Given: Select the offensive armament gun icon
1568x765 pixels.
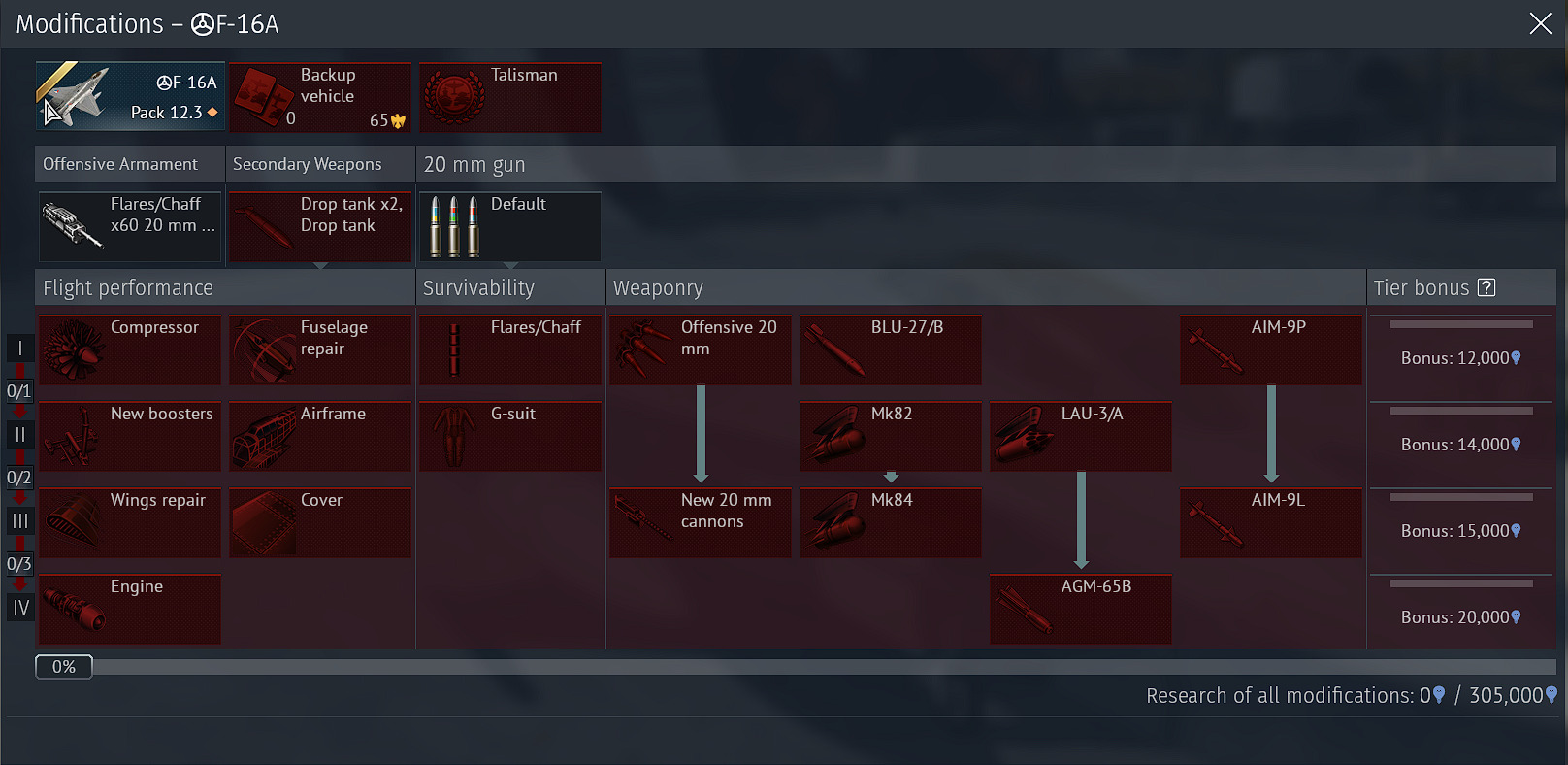Looking at the screenshot, I should pos(74,226).
